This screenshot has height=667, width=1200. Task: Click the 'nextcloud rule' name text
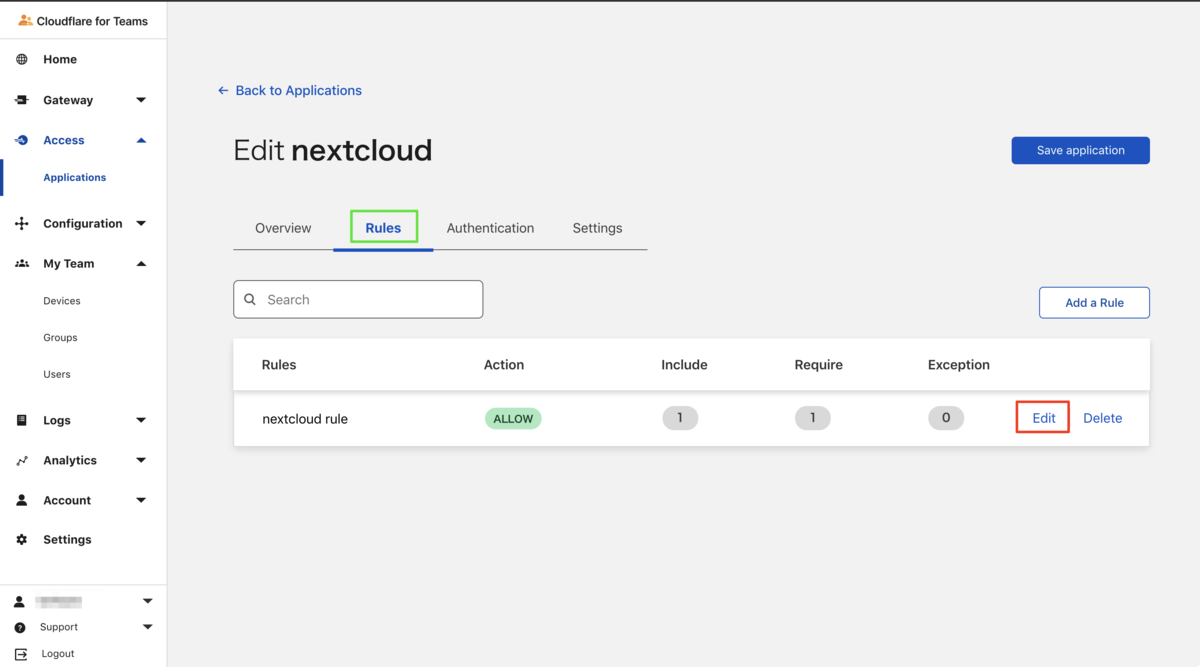[x=305, y=419]
